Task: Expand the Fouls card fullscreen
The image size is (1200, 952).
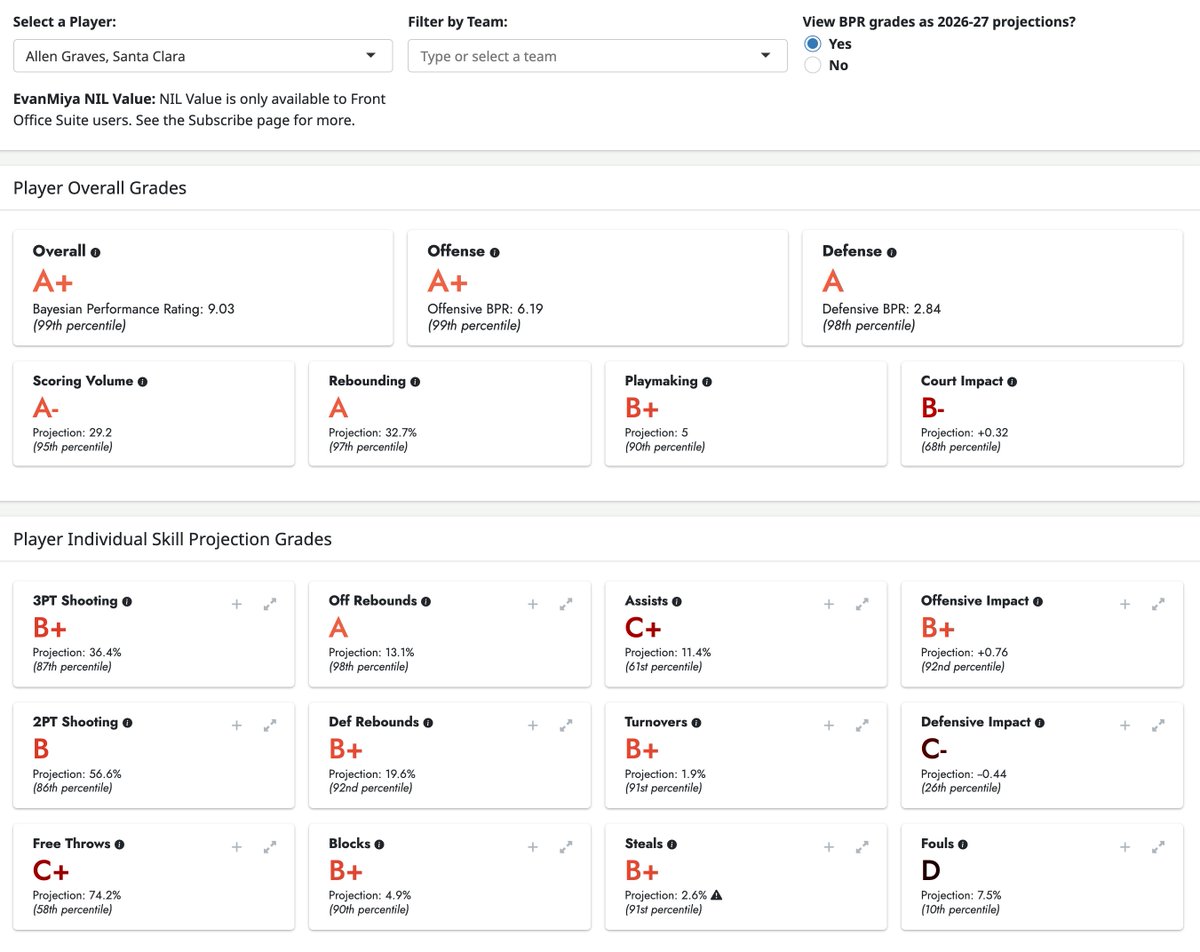Action: pyautogui.click(x=1158, y=847)
